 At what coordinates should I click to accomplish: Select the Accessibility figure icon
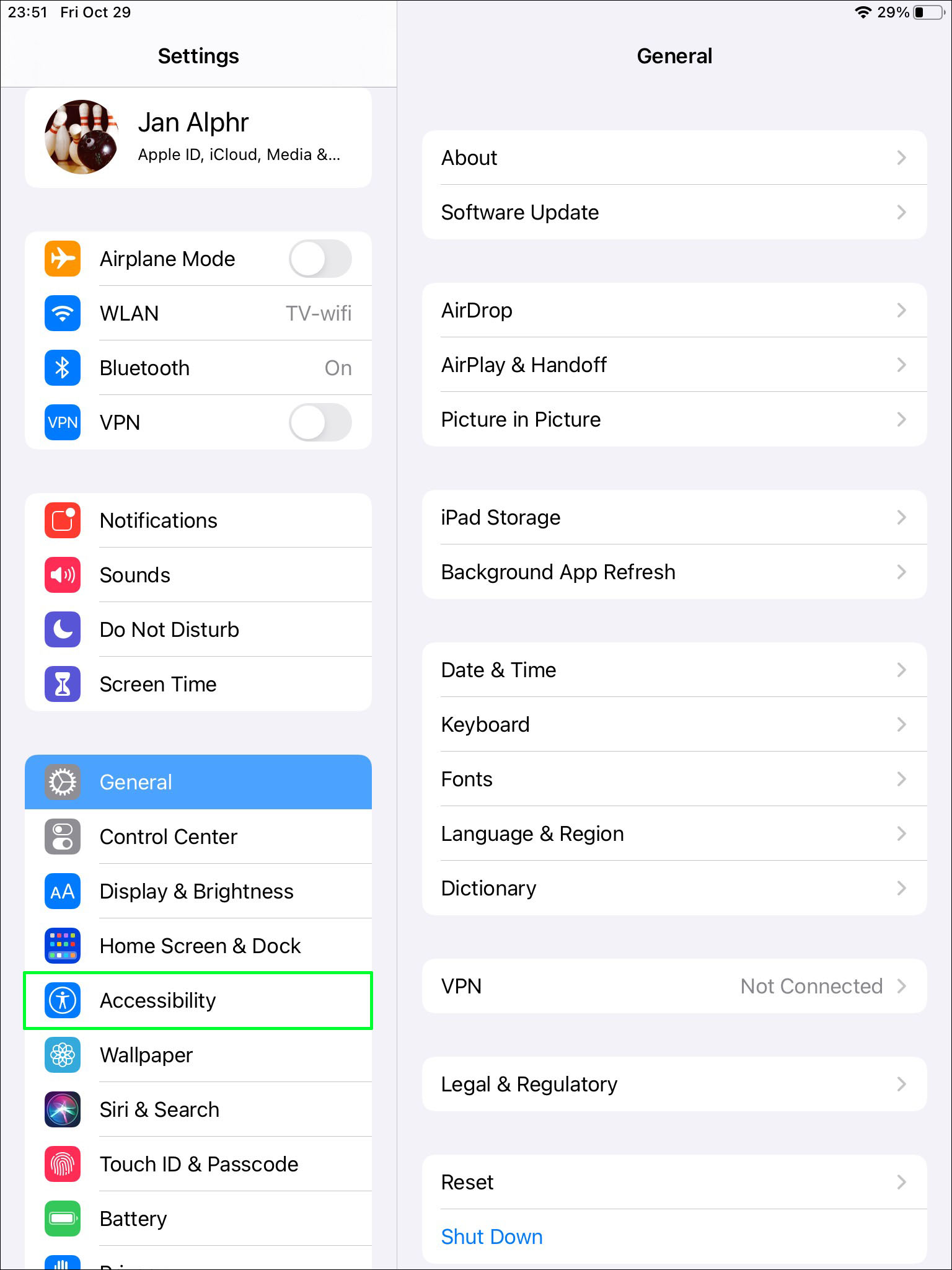63,1000
